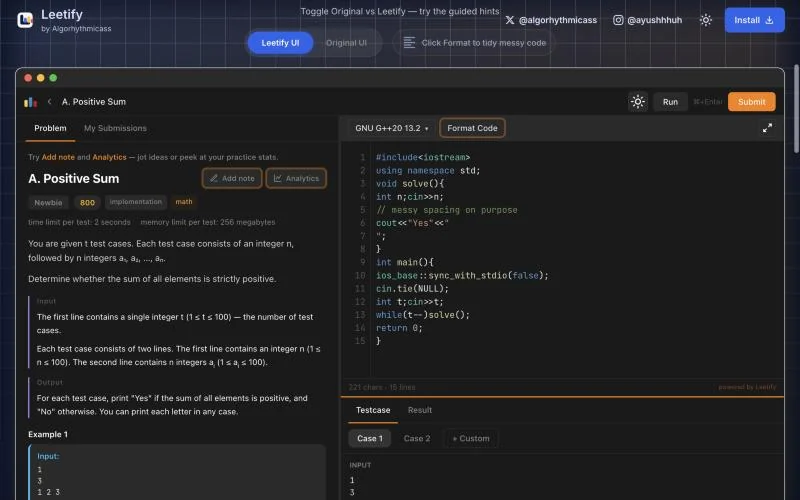Screen dimensions: 800x500
Task: Open the My Submissions tab
Action: point(115,128)
